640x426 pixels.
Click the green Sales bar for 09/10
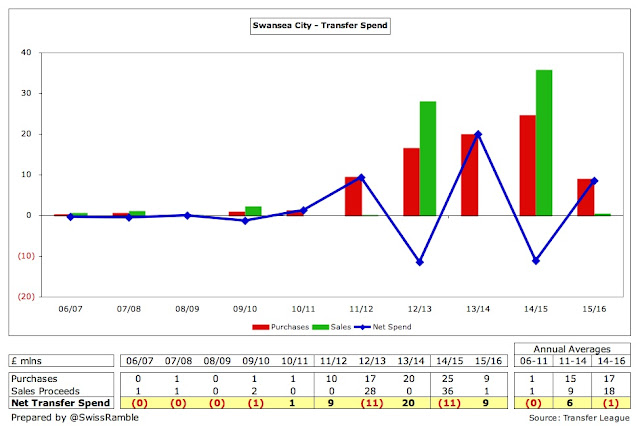tap(253, 211)
